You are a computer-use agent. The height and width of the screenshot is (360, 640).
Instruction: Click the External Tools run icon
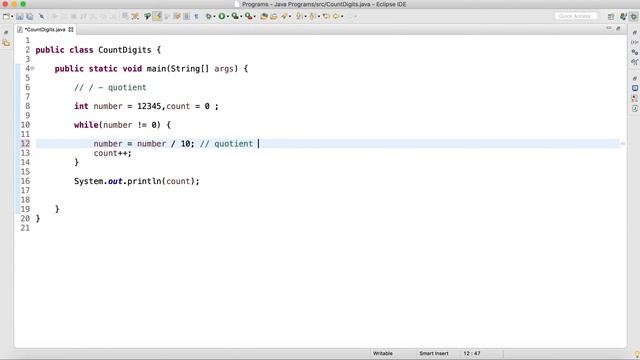coord(249,16)
